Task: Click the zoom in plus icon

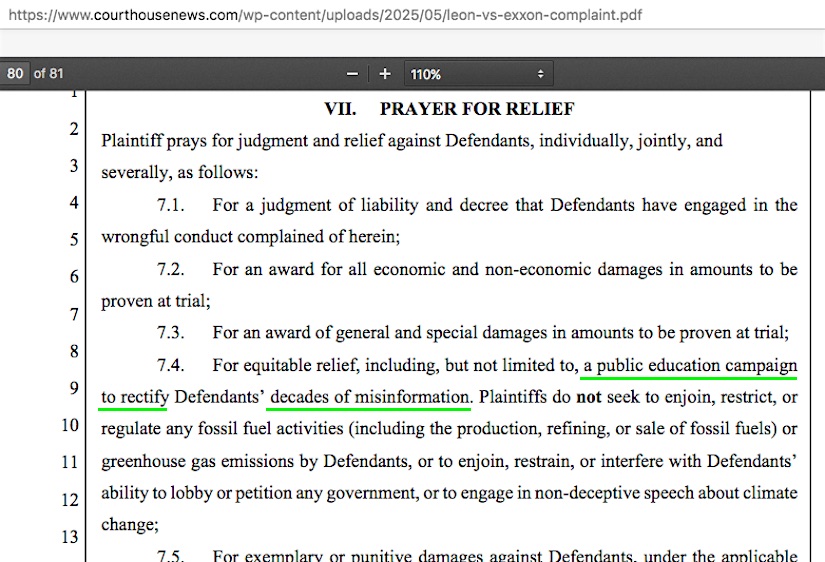Action: coord(385,74)
